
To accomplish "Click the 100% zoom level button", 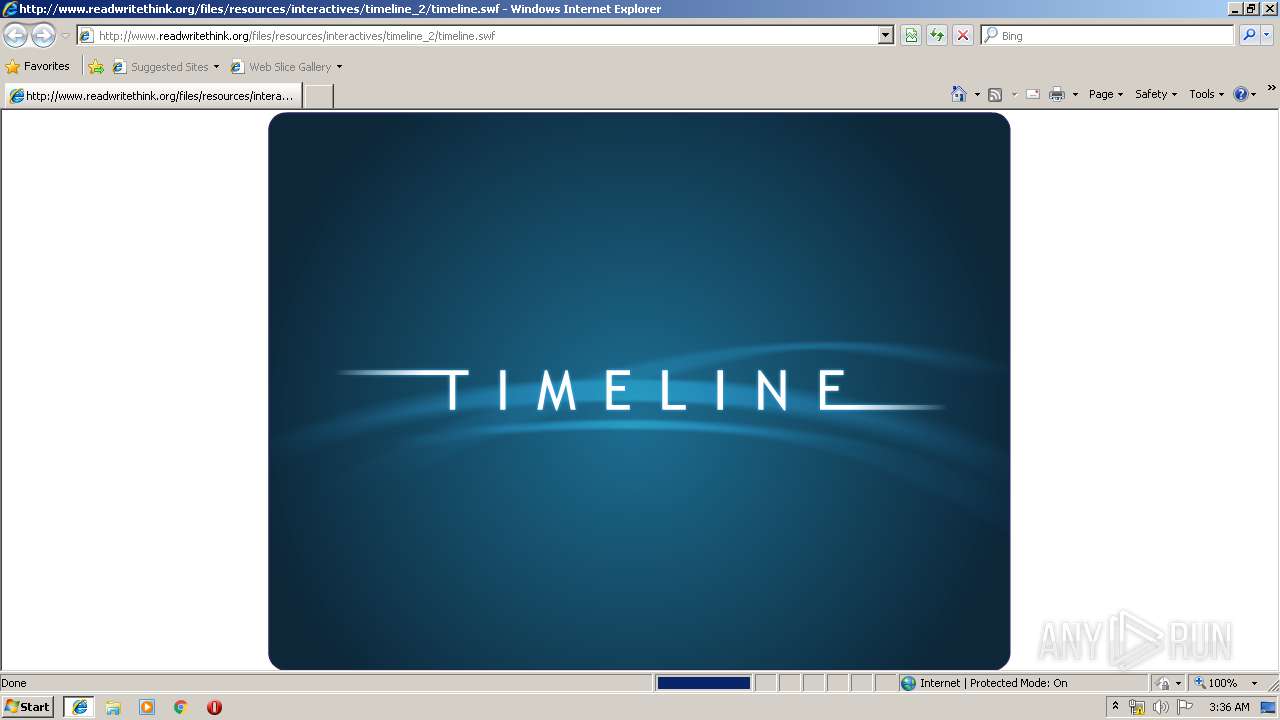I will click(x=1216, y=683).
